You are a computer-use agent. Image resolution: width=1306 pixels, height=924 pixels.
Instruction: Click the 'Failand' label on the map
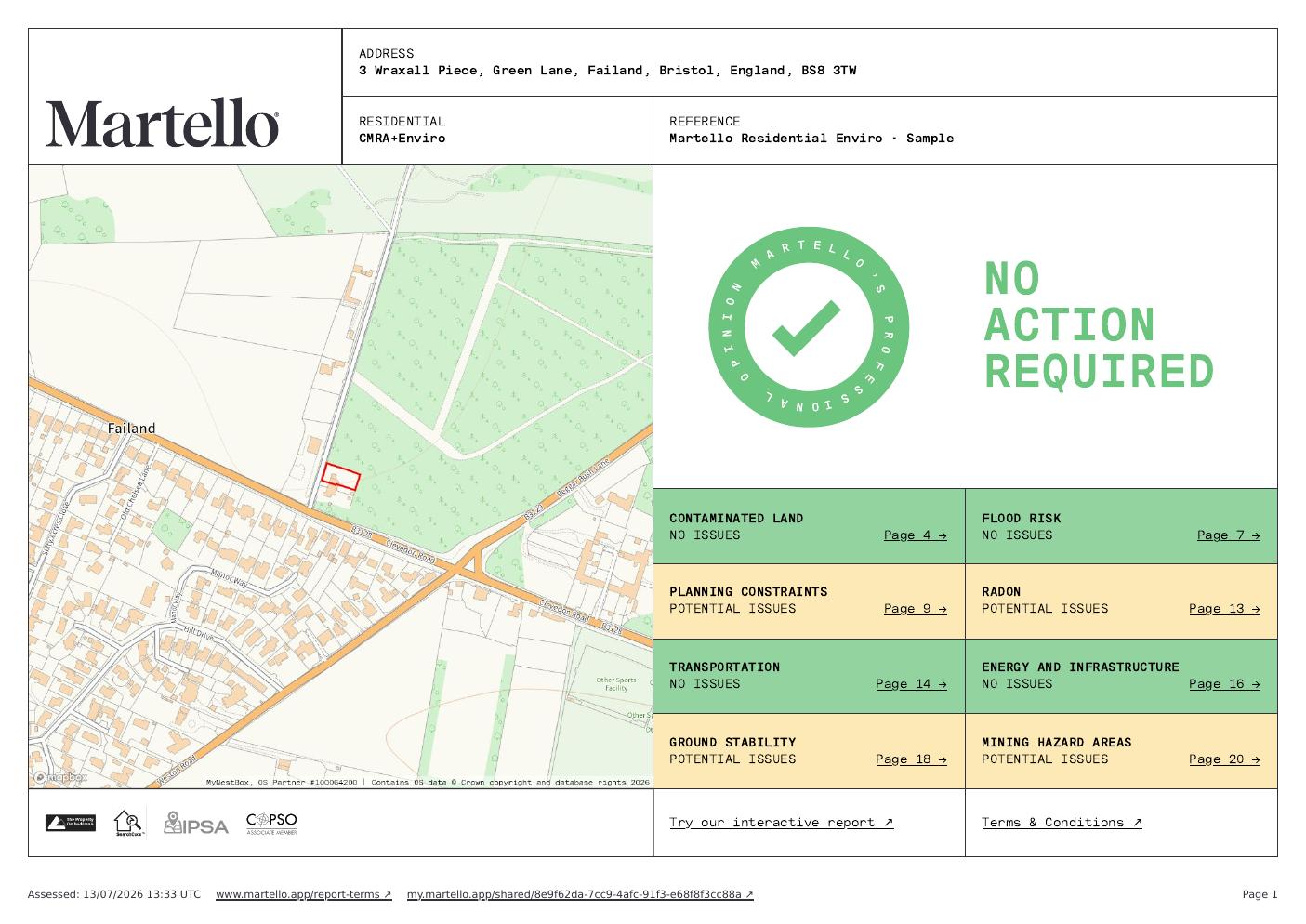coord(131,429)
